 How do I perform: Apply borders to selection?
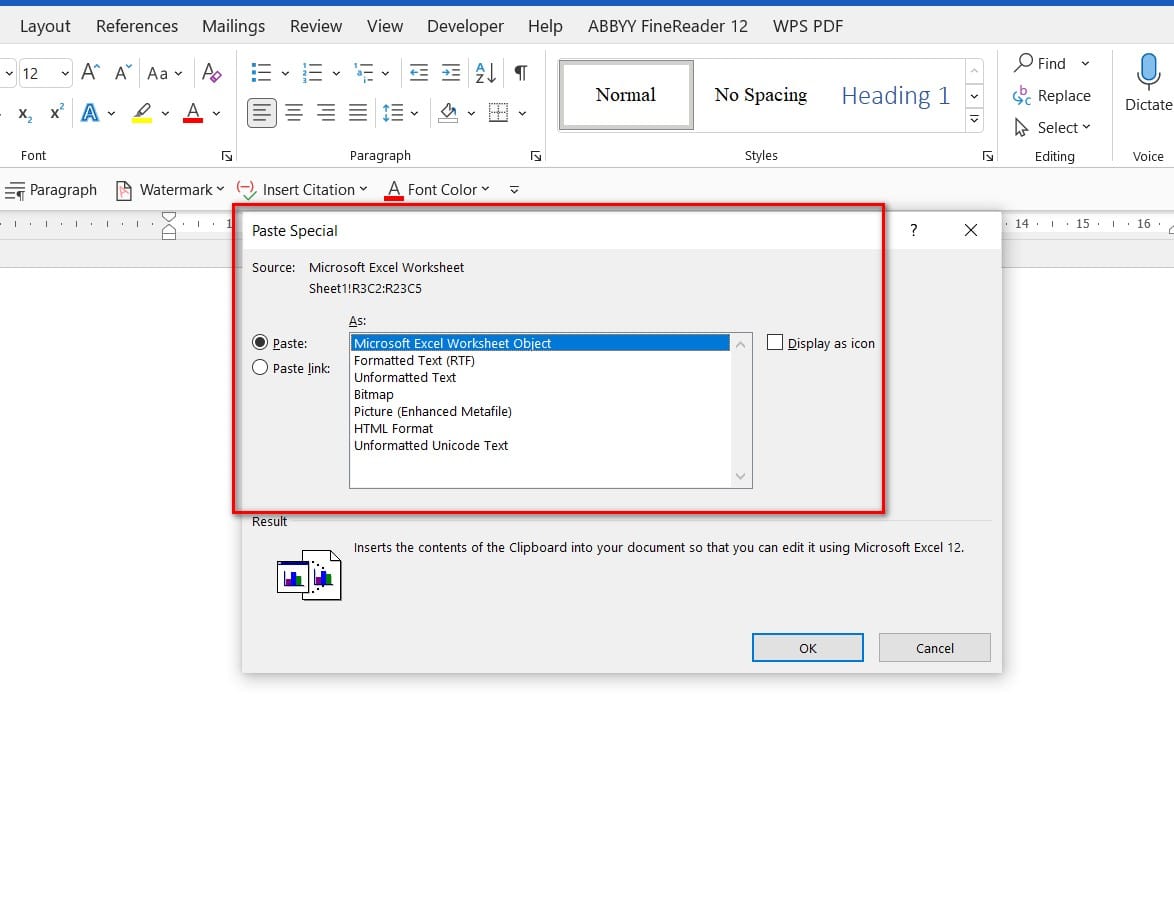click(x=498, y=113)
